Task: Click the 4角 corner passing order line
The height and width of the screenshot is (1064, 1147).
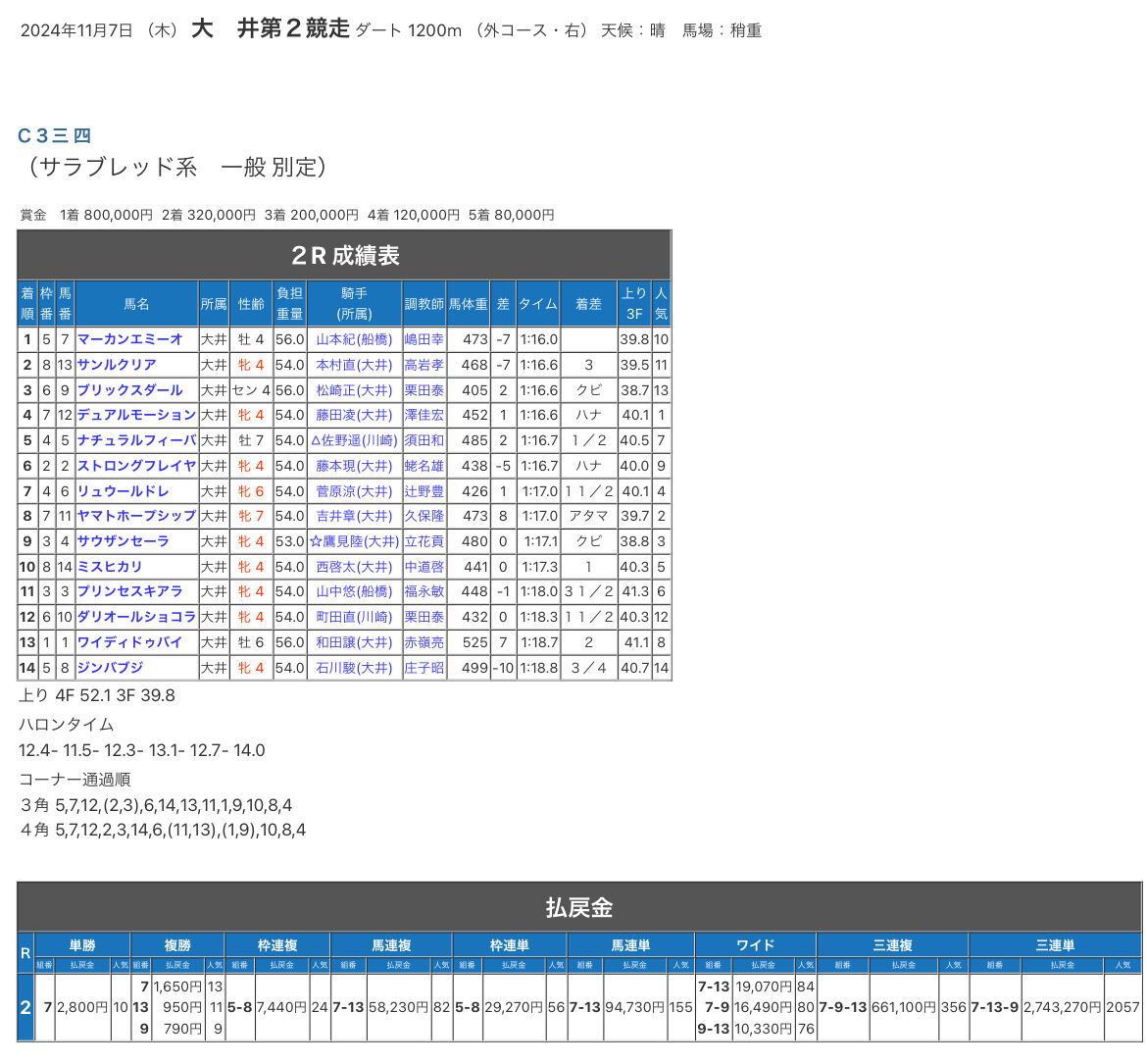Action: [x=163, y=830]
